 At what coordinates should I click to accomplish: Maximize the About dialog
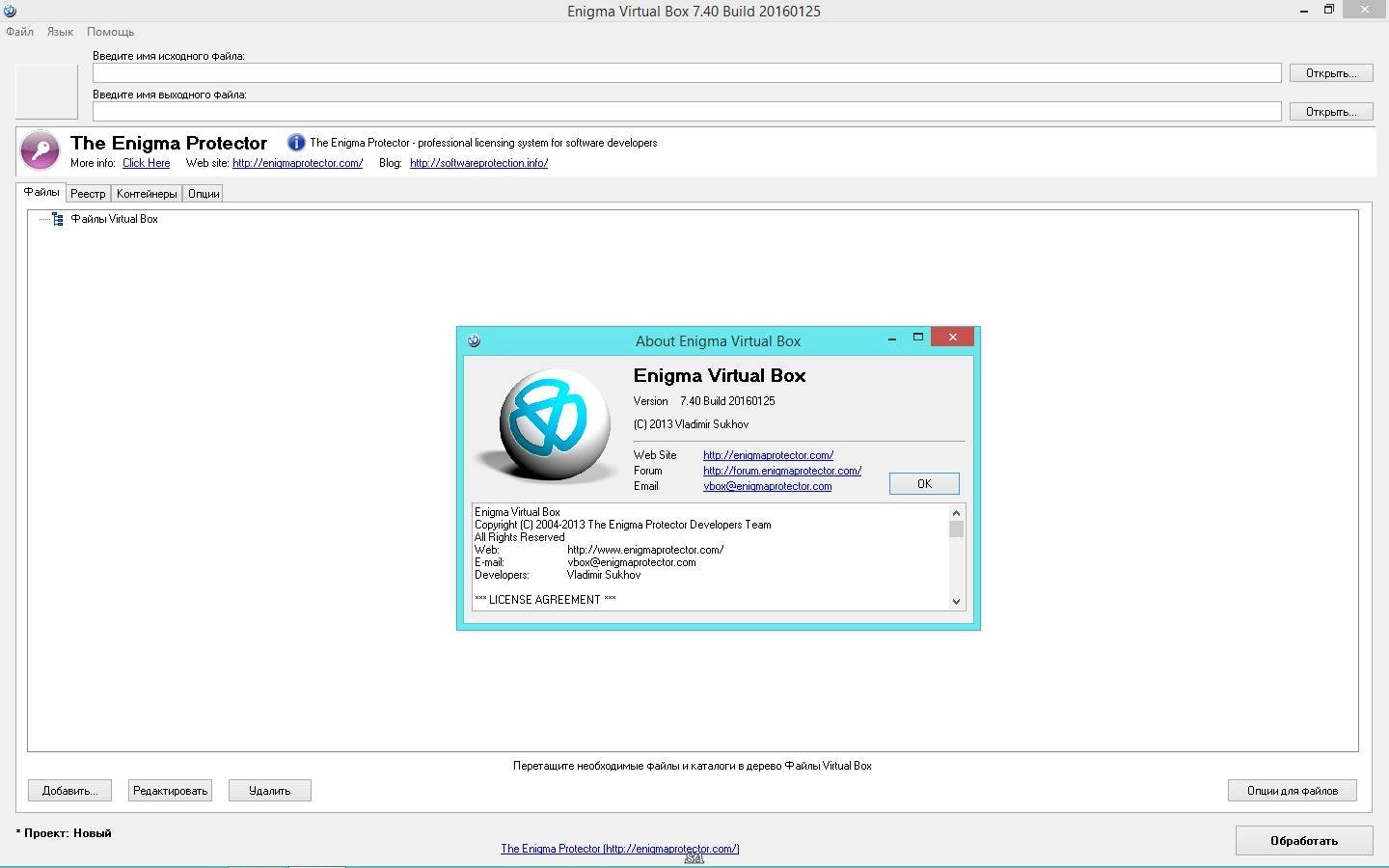coord(918,338)
